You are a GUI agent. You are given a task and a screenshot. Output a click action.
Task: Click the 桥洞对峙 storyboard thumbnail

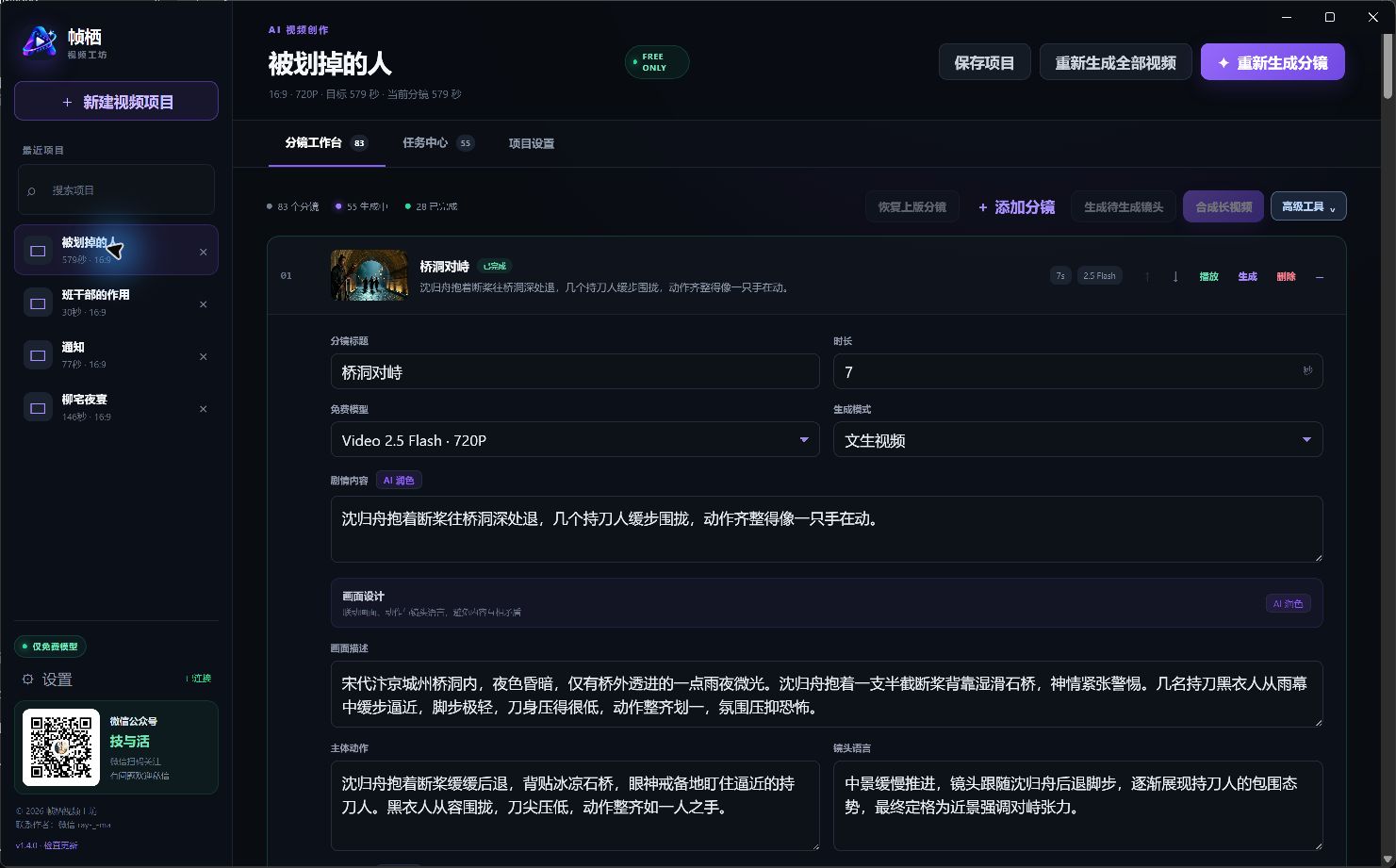click(x=370, y=275)
